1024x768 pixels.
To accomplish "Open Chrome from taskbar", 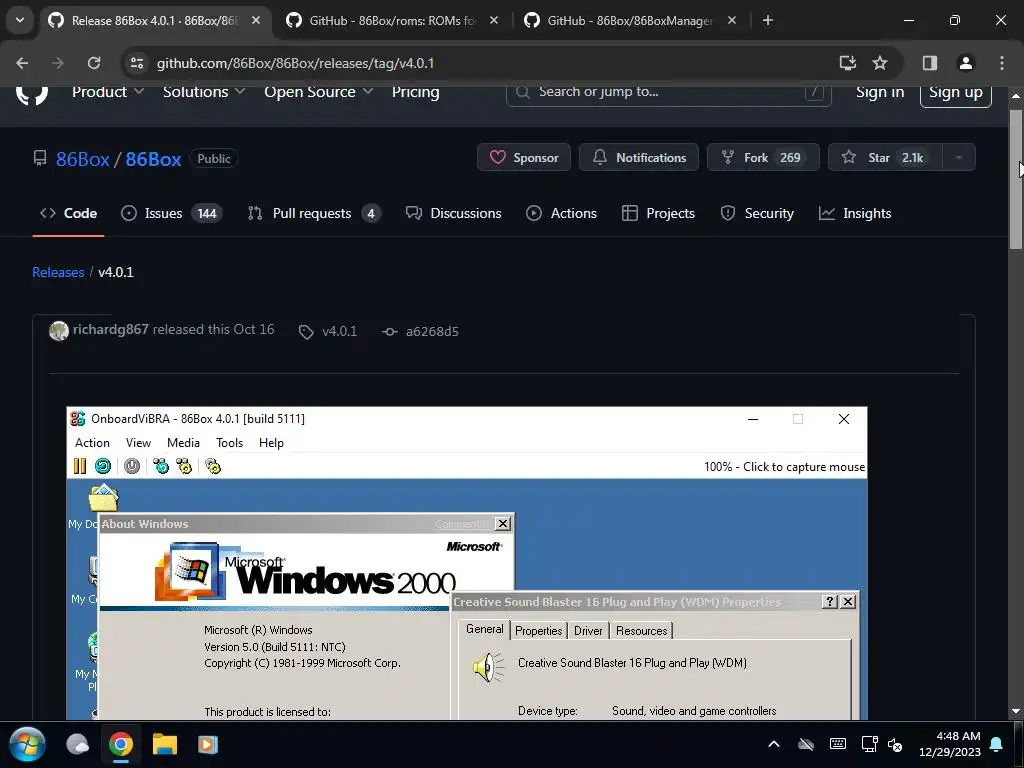I will pyautogui.click(x=121, y=744).
